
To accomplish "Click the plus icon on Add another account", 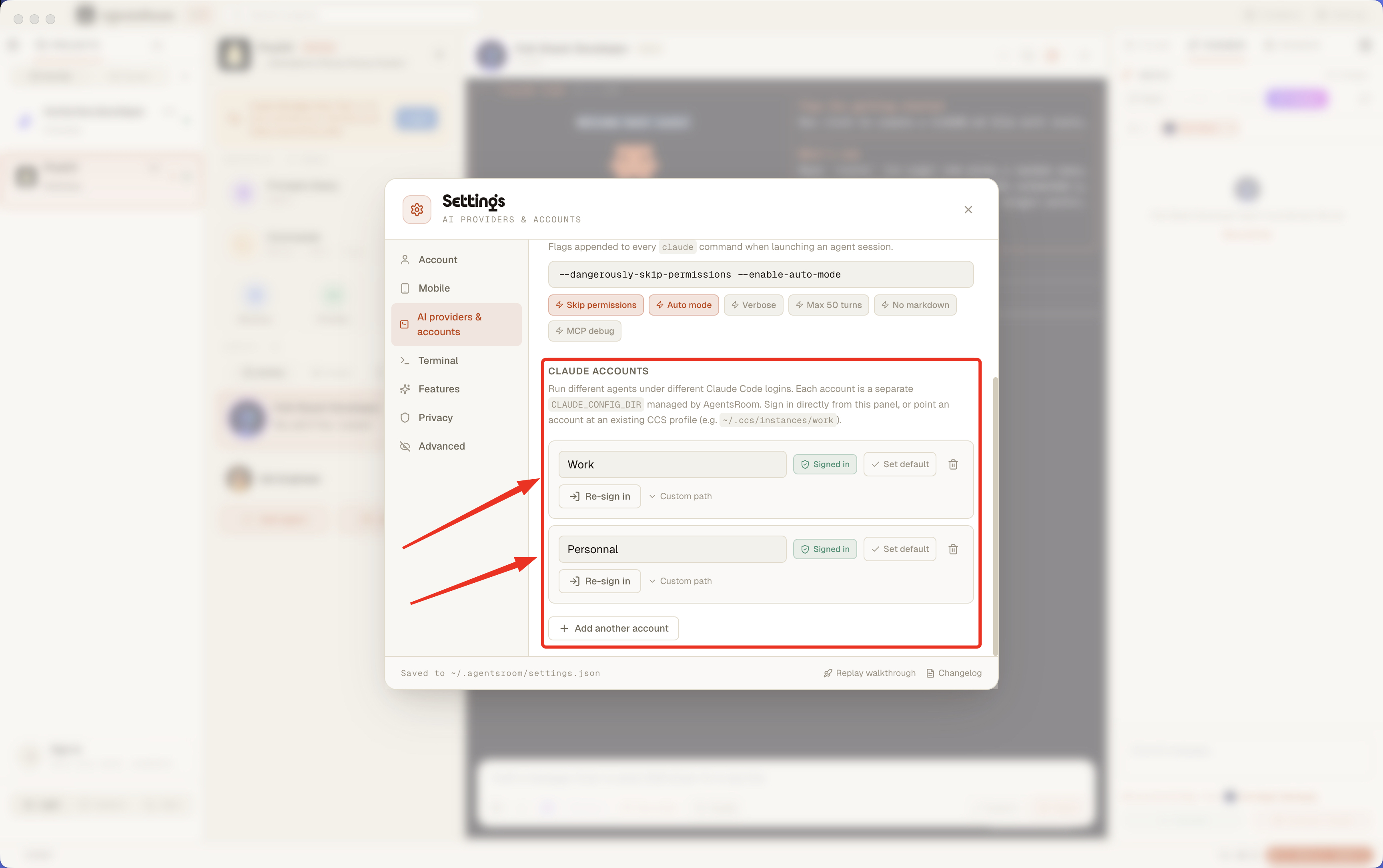I will (x=564, y=628).
